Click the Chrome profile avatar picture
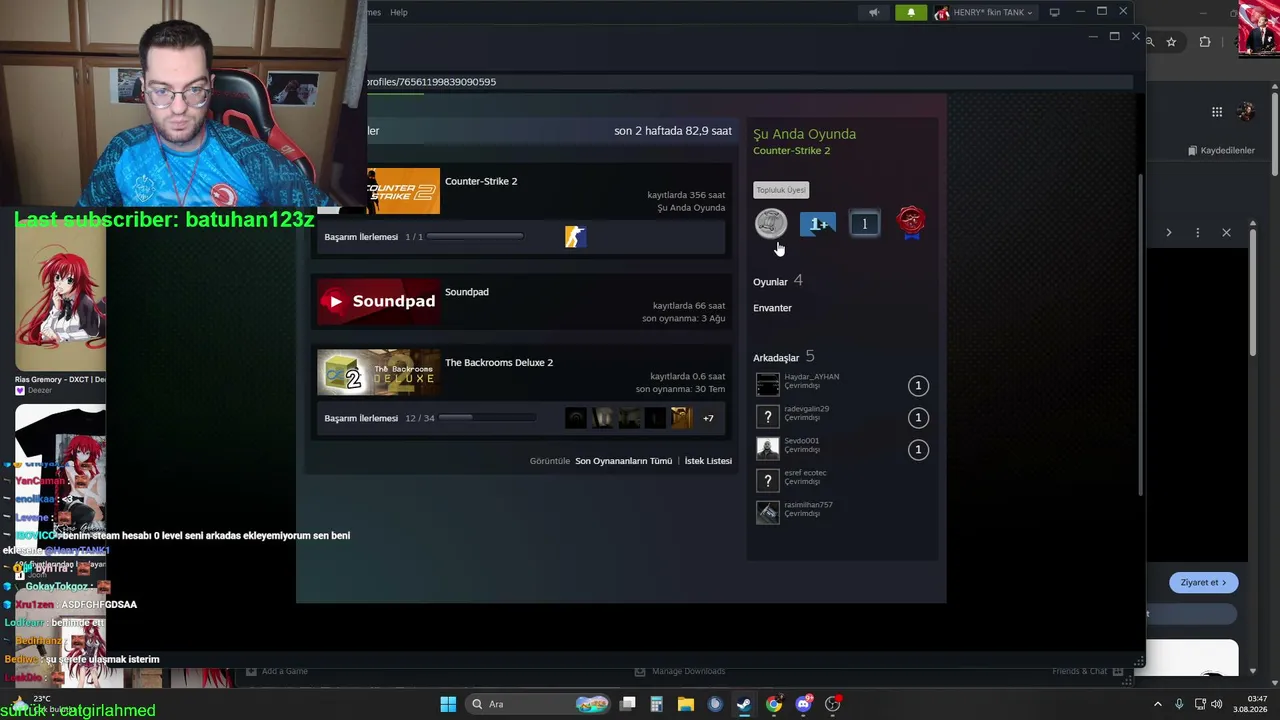 [1246, 112]
